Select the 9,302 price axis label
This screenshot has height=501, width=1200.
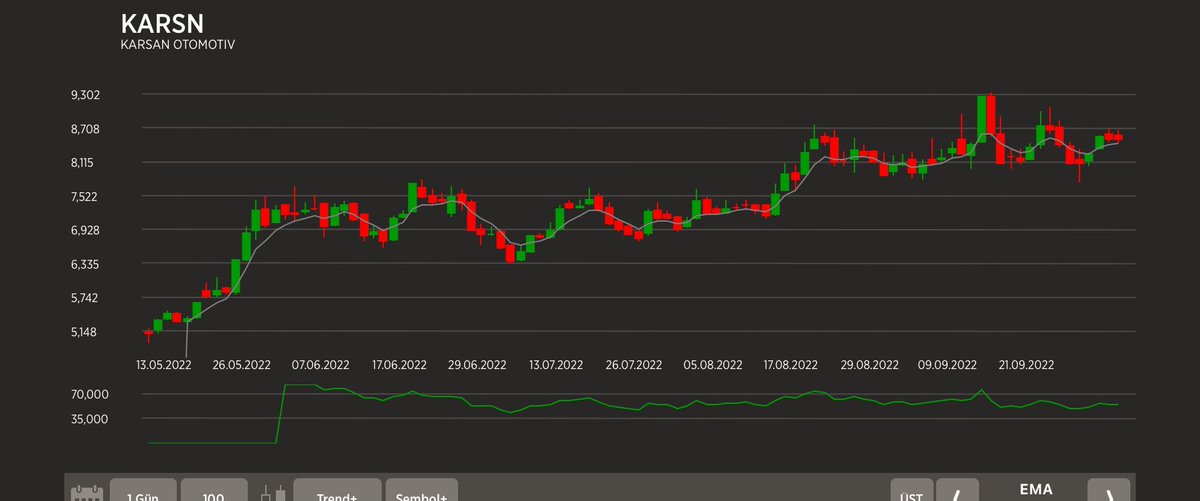(85, 95)
